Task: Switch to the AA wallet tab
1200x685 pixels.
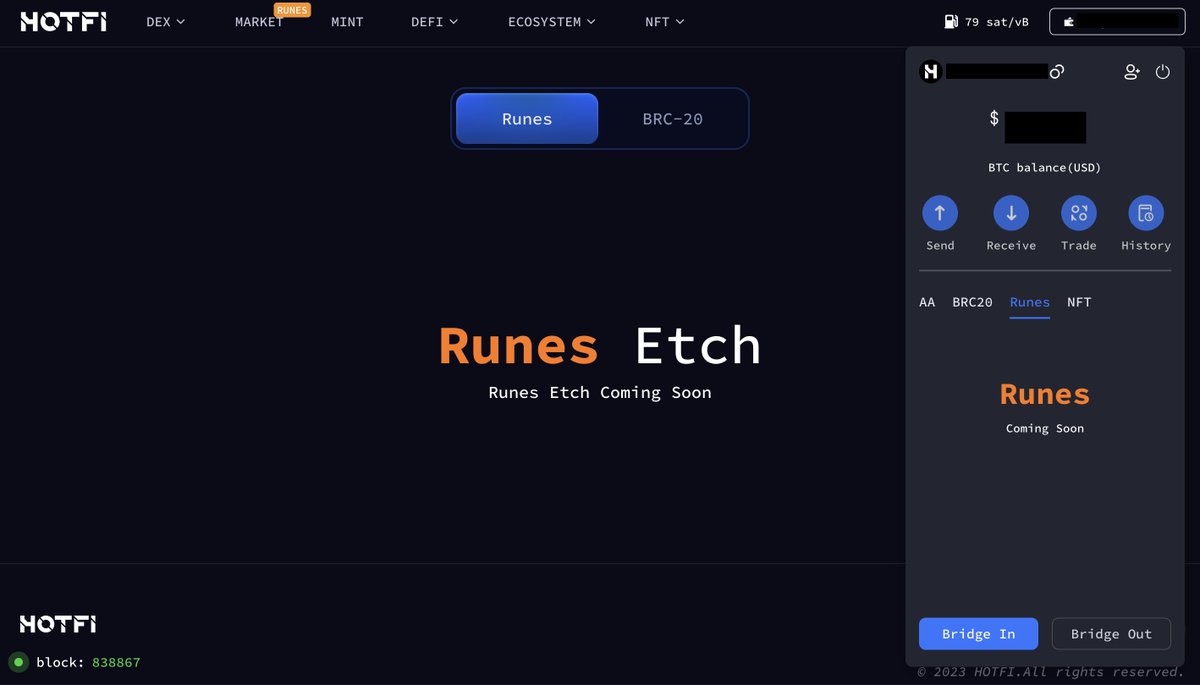Action: 927,302
